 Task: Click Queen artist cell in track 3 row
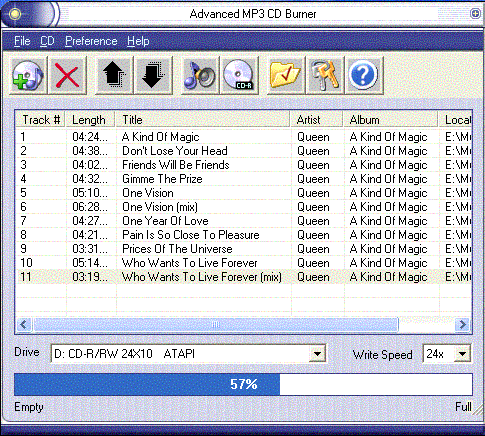click(313, 165)
